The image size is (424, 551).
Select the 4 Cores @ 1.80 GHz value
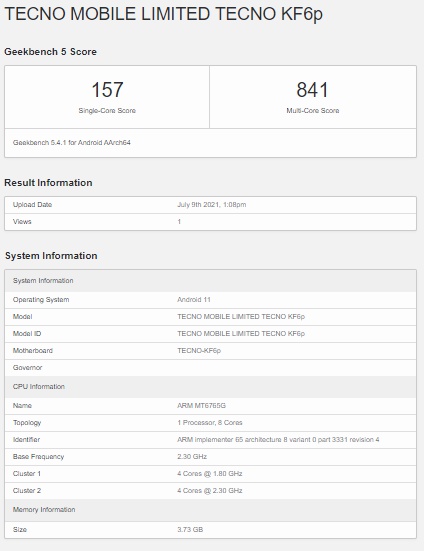click(210, 474)
